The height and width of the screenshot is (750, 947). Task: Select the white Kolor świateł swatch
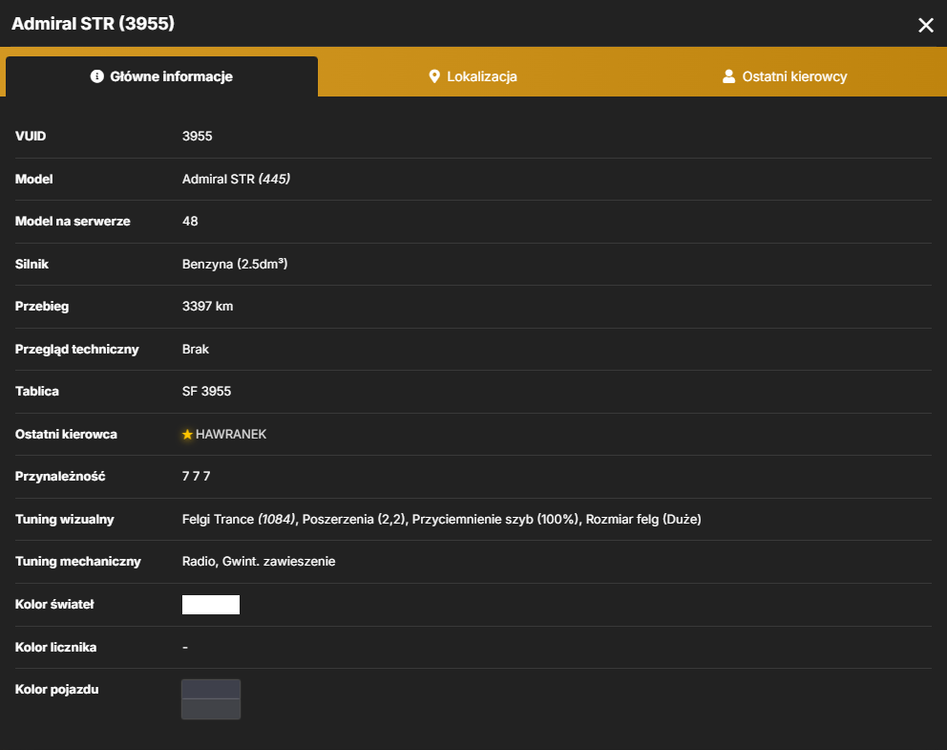[211, 604]
